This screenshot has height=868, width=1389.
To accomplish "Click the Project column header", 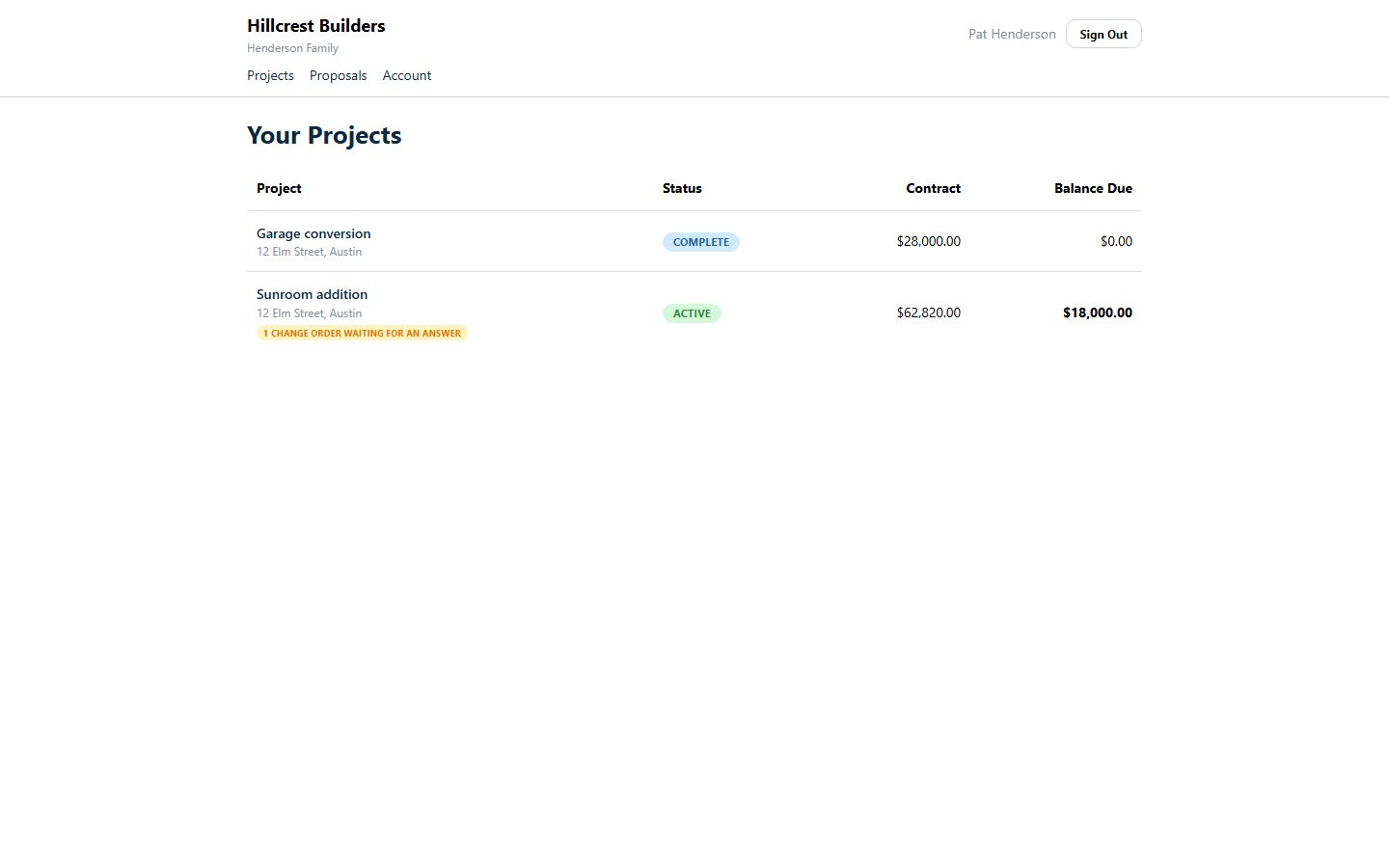I will click(279, 188).
